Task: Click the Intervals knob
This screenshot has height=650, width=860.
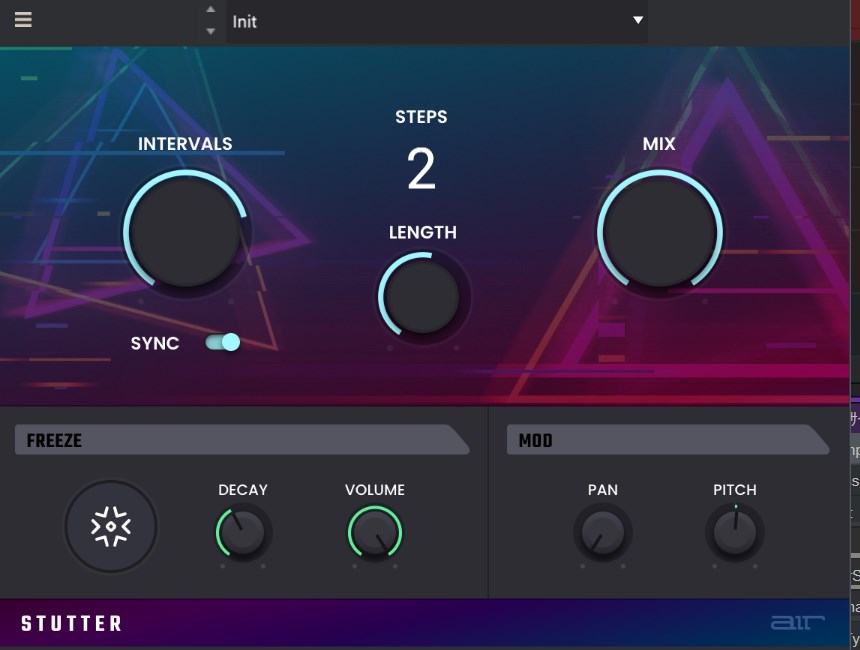Action: coord(186,232)
